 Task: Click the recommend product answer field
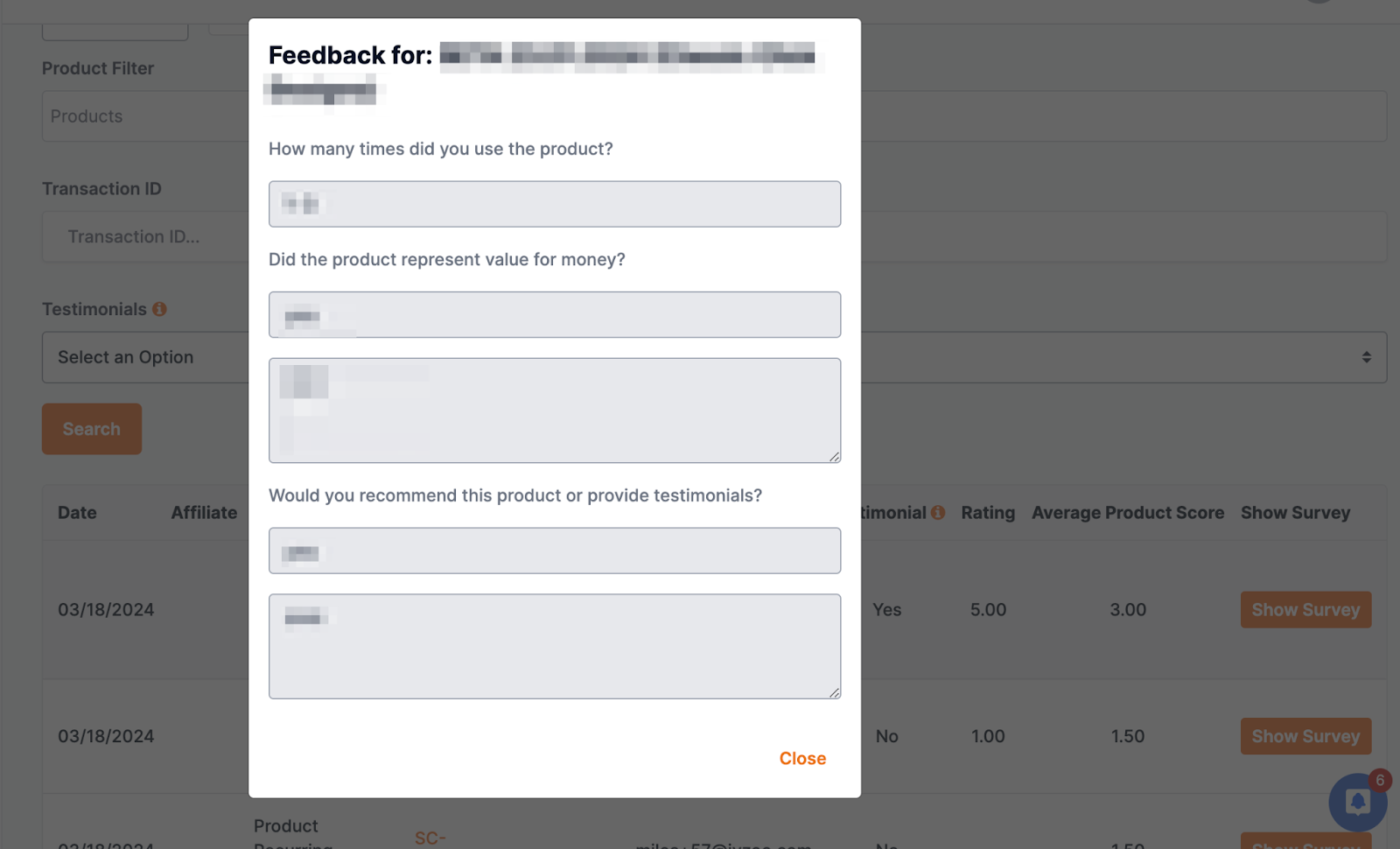pyautogui.click(x=555, y=551)
